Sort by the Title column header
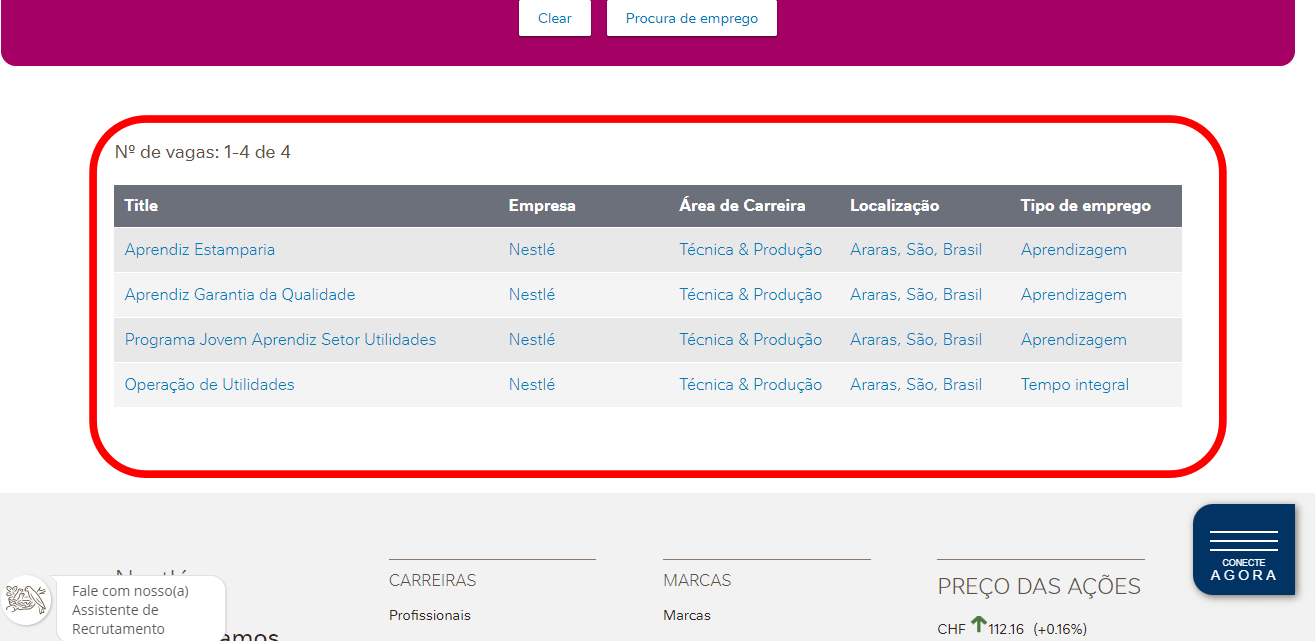The height and width of the screenshot is (641, 1315). click(141, 206)
